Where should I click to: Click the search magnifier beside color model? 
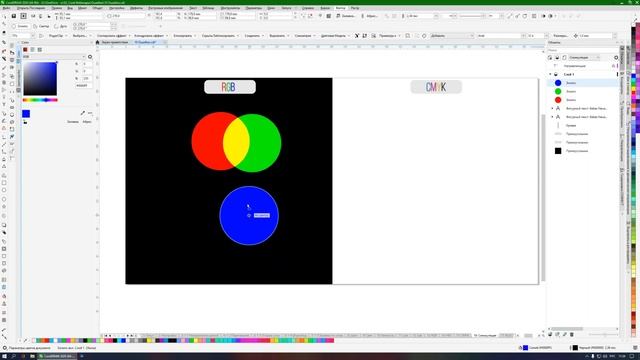point(90,57)
